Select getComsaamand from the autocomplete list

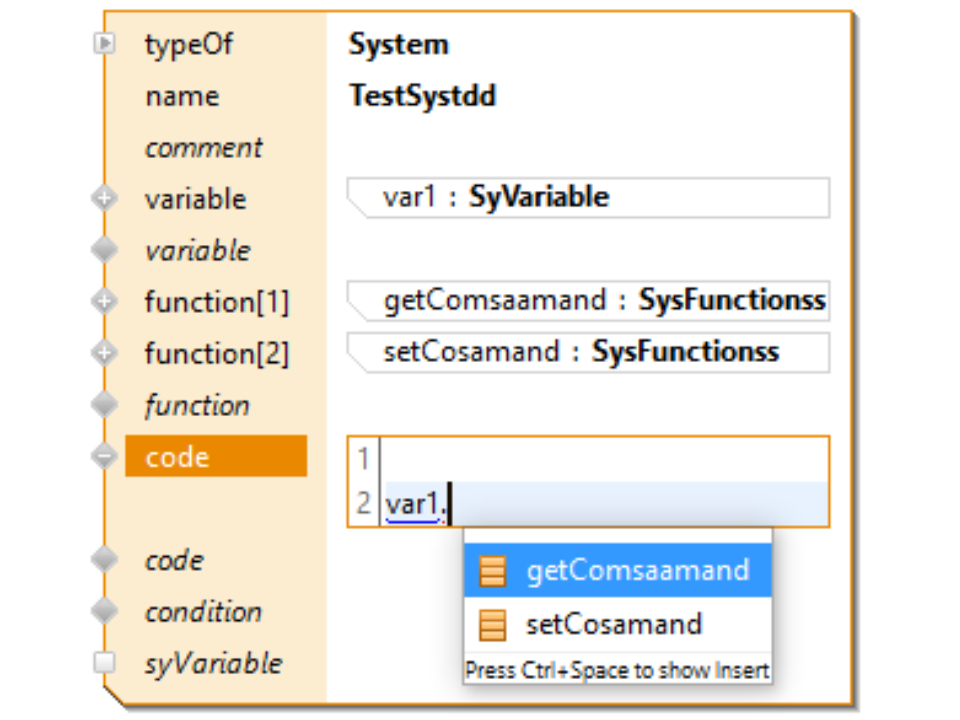tap(637, 571)
